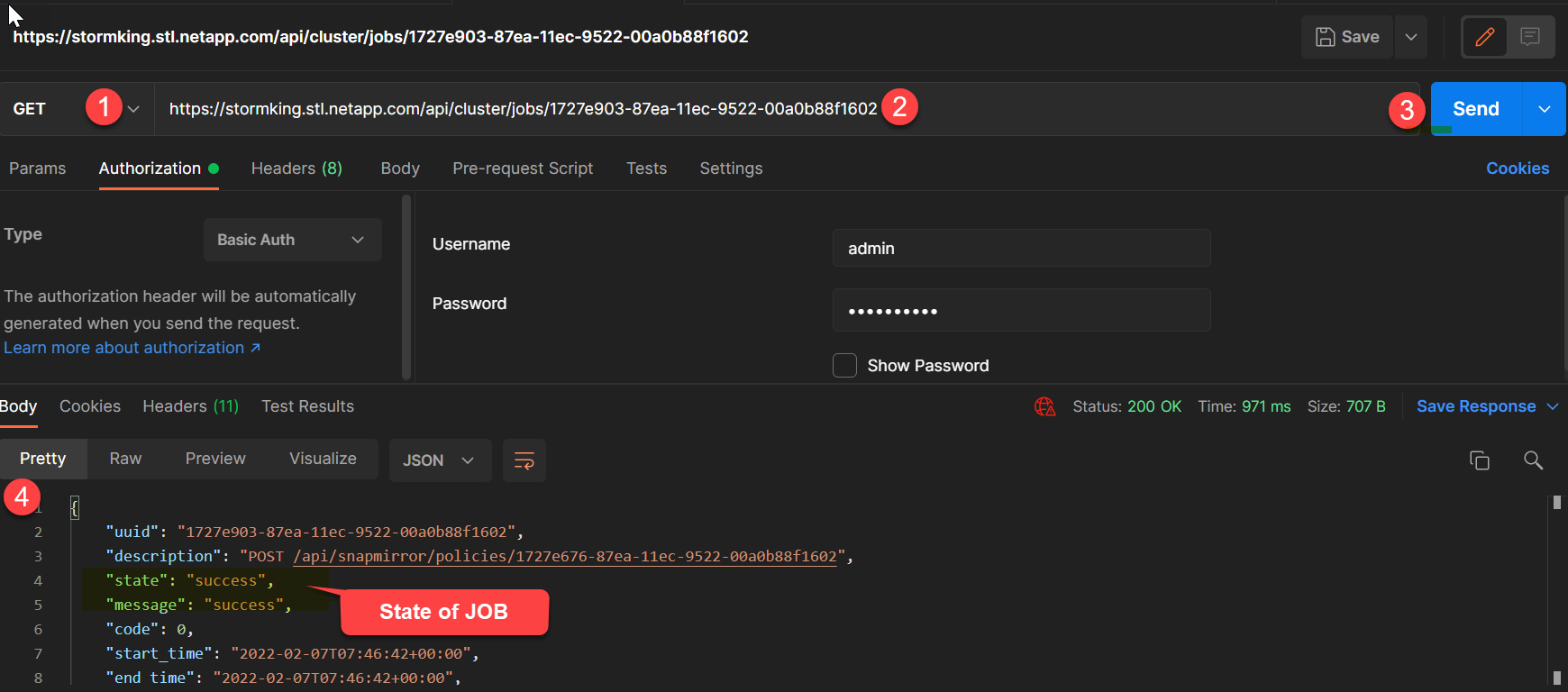Open the JSON format dropdown
The height and width of the screenshot is (692, 1568).
point(439,460)
